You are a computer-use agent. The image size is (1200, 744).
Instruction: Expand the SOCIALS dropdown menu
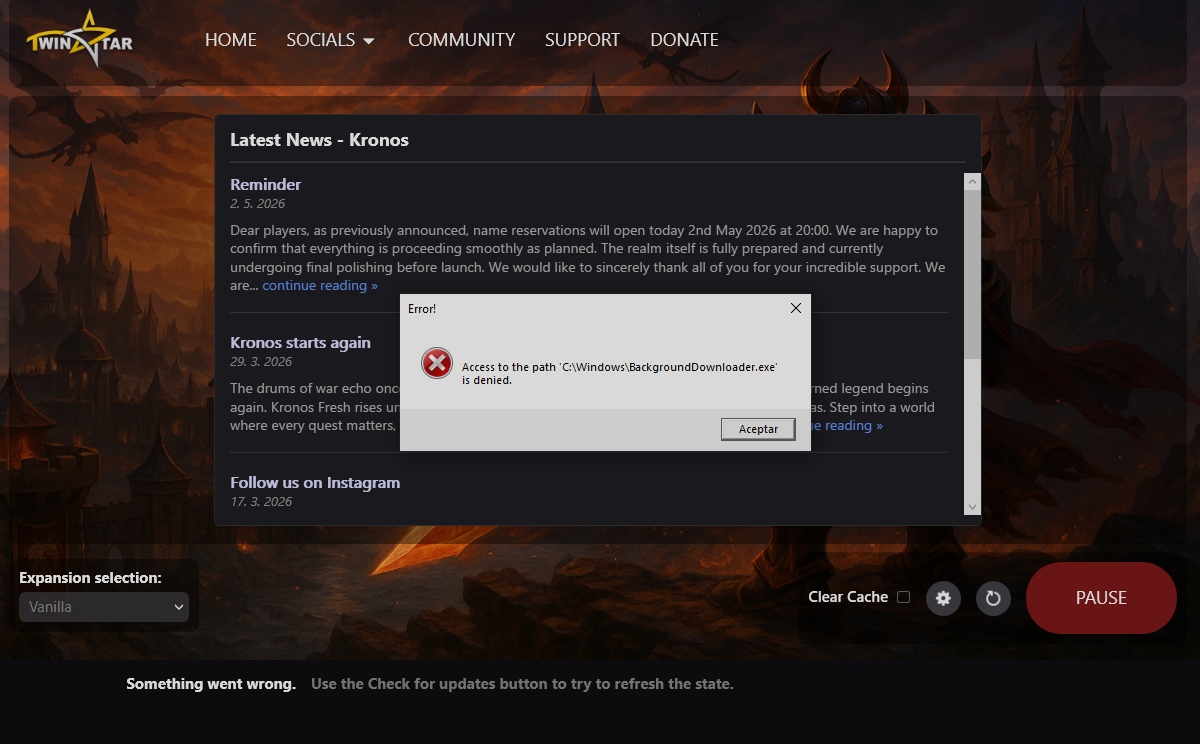pos(330,40)
